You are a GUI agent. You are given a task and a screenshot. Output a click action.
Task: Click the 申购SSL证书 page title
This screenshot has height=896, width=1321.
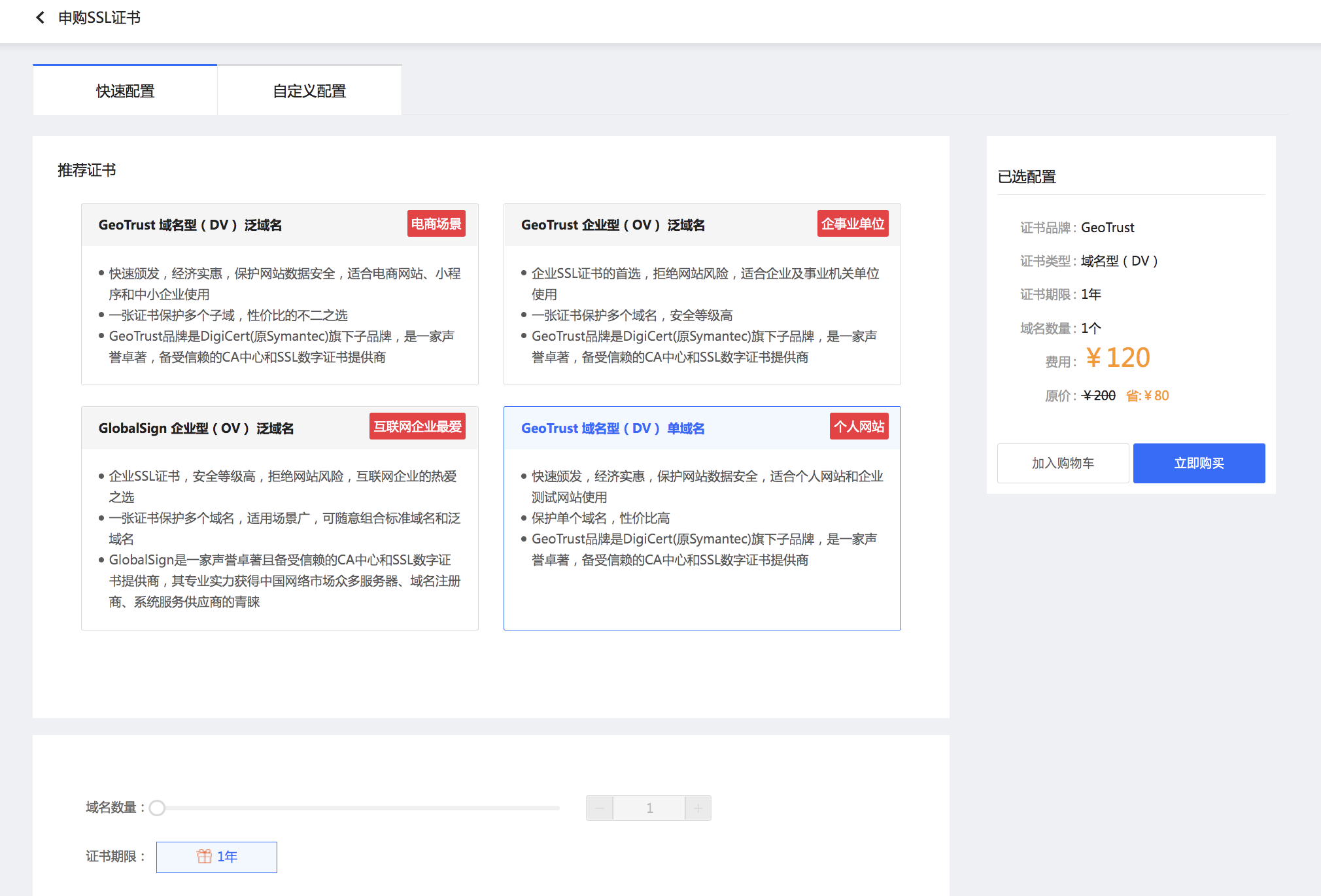(99, 18)
